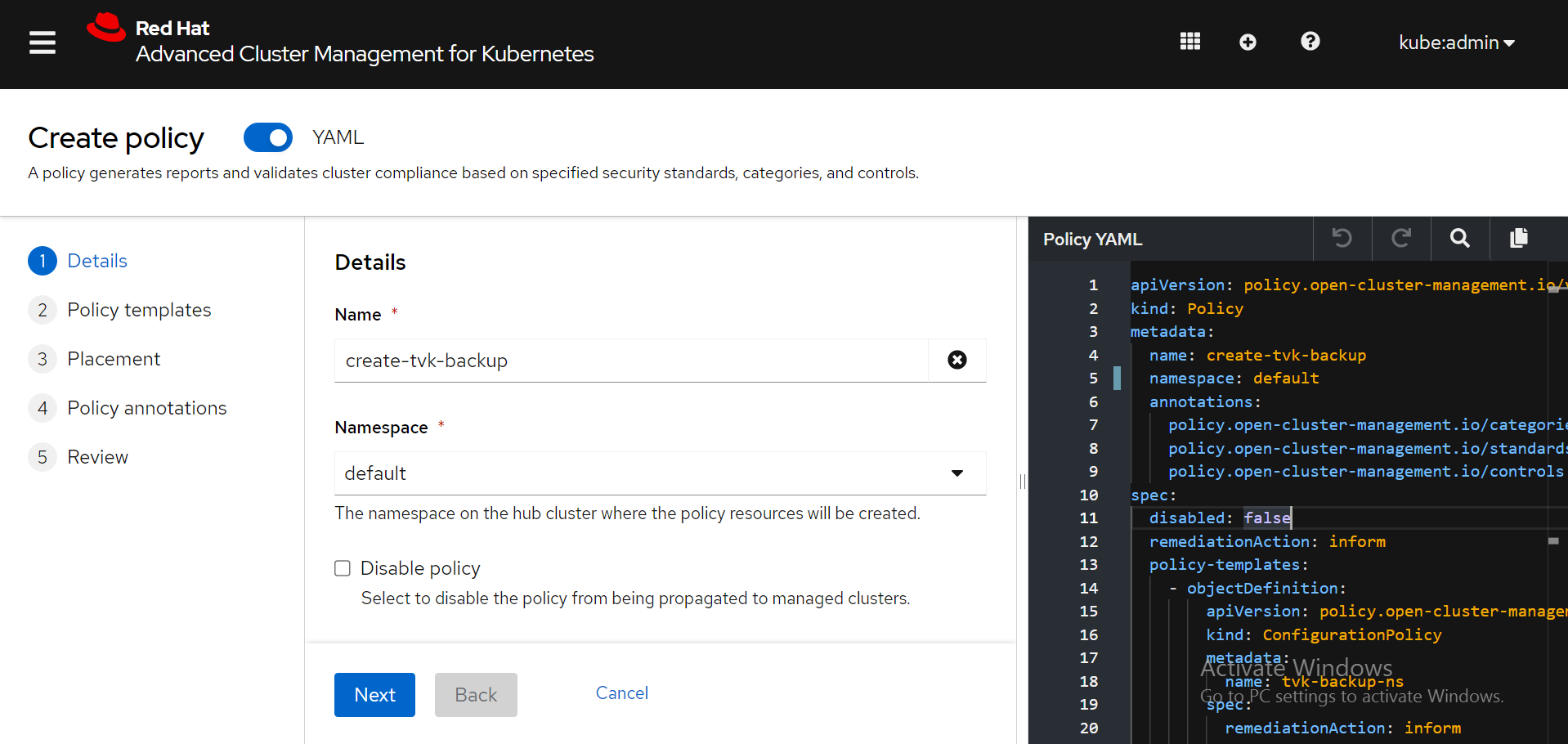1568x744 pixels.
Task: Redo the YAML editor change
Action: (1401, 238)
